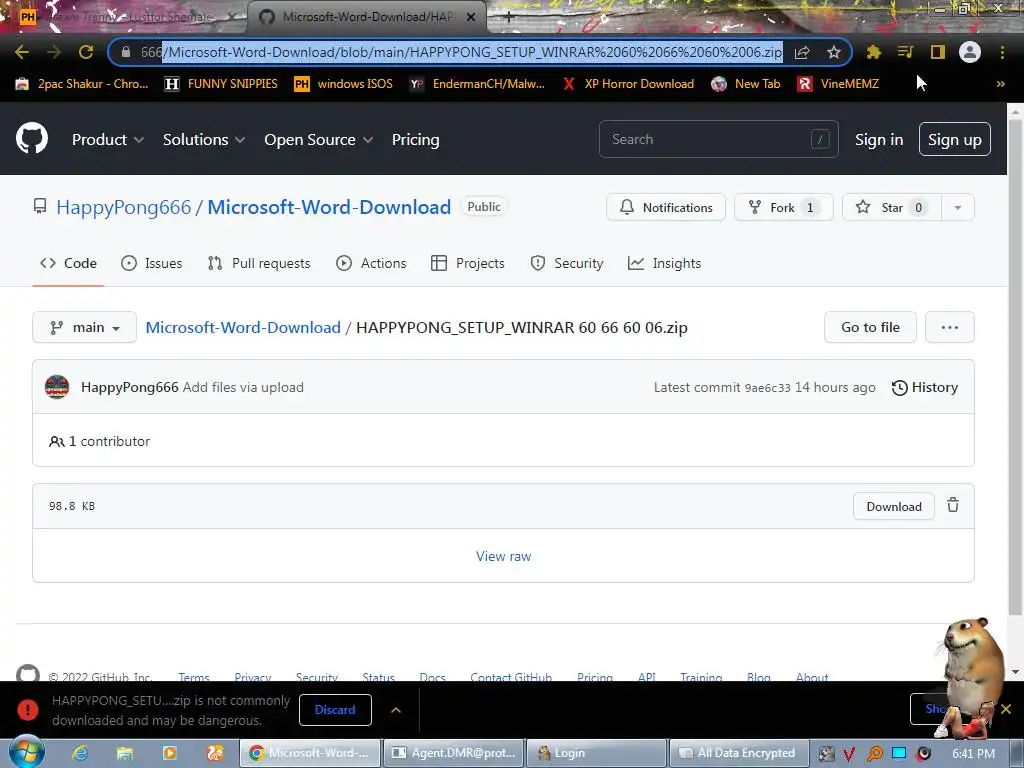Viewport: 1024px width, 768px height.
Task: Switch to Pull requests tab
Action: coord(259,263)
